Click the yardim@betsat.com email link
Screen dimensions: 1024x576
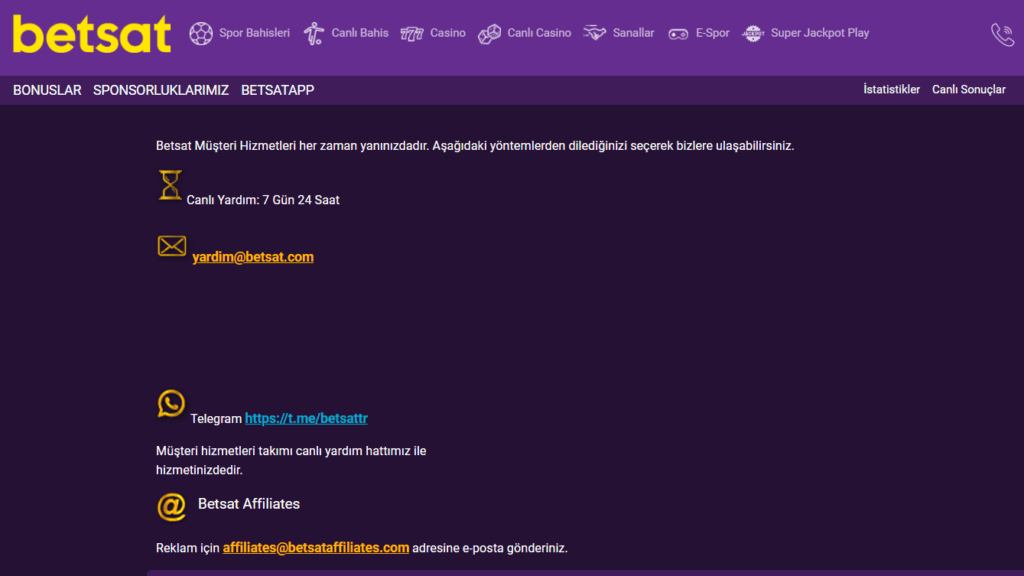[x=253, y=257]
